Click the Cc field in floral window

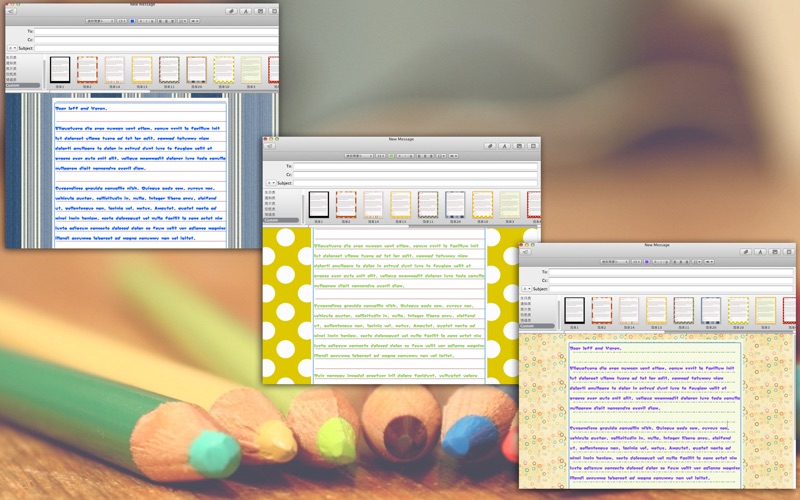click(x=671, y=280)
